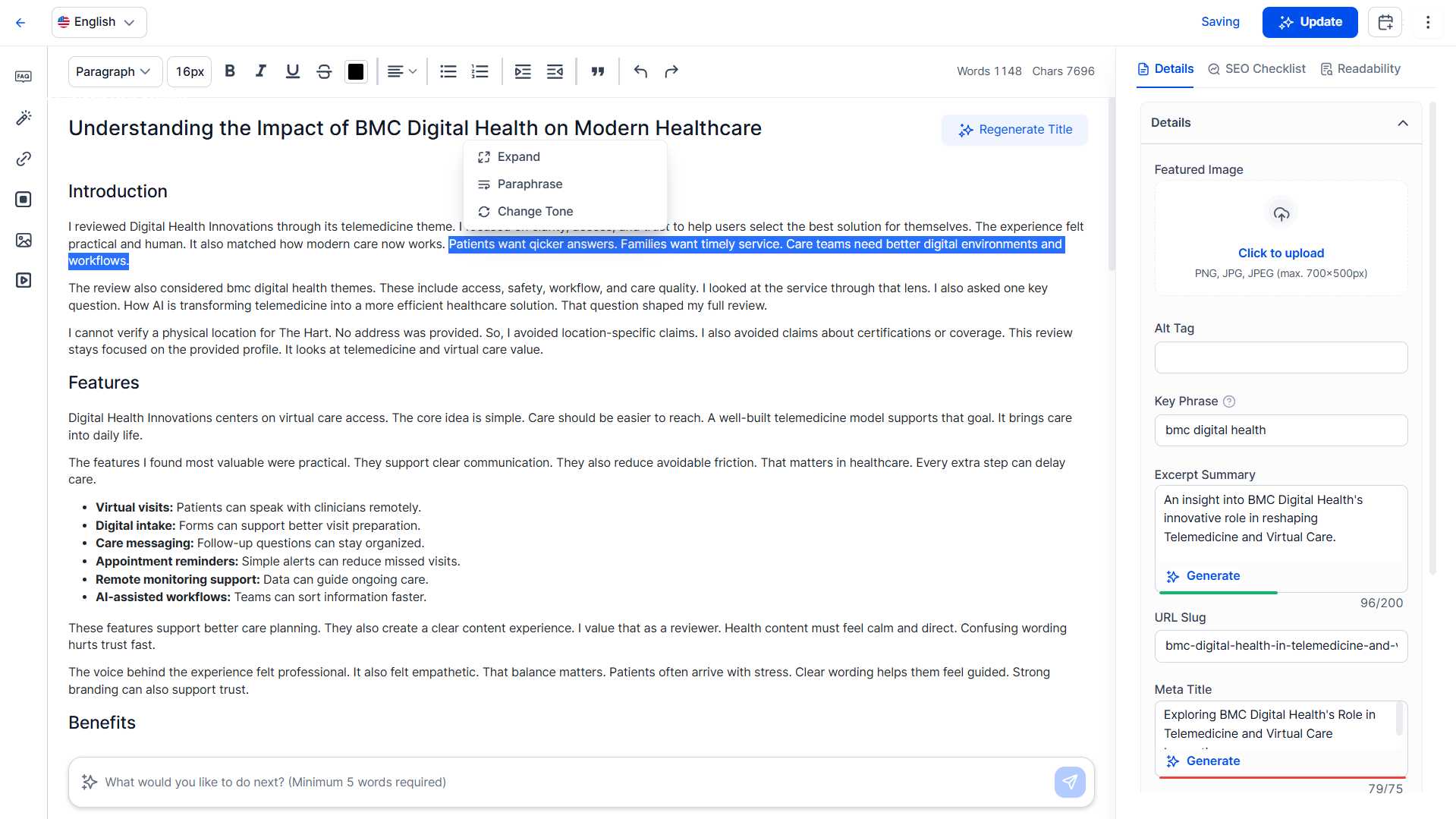1456x819 pixels.
Task: Edit the URL Slug field
Action: pyautogui.click(x=1281, y=646)
